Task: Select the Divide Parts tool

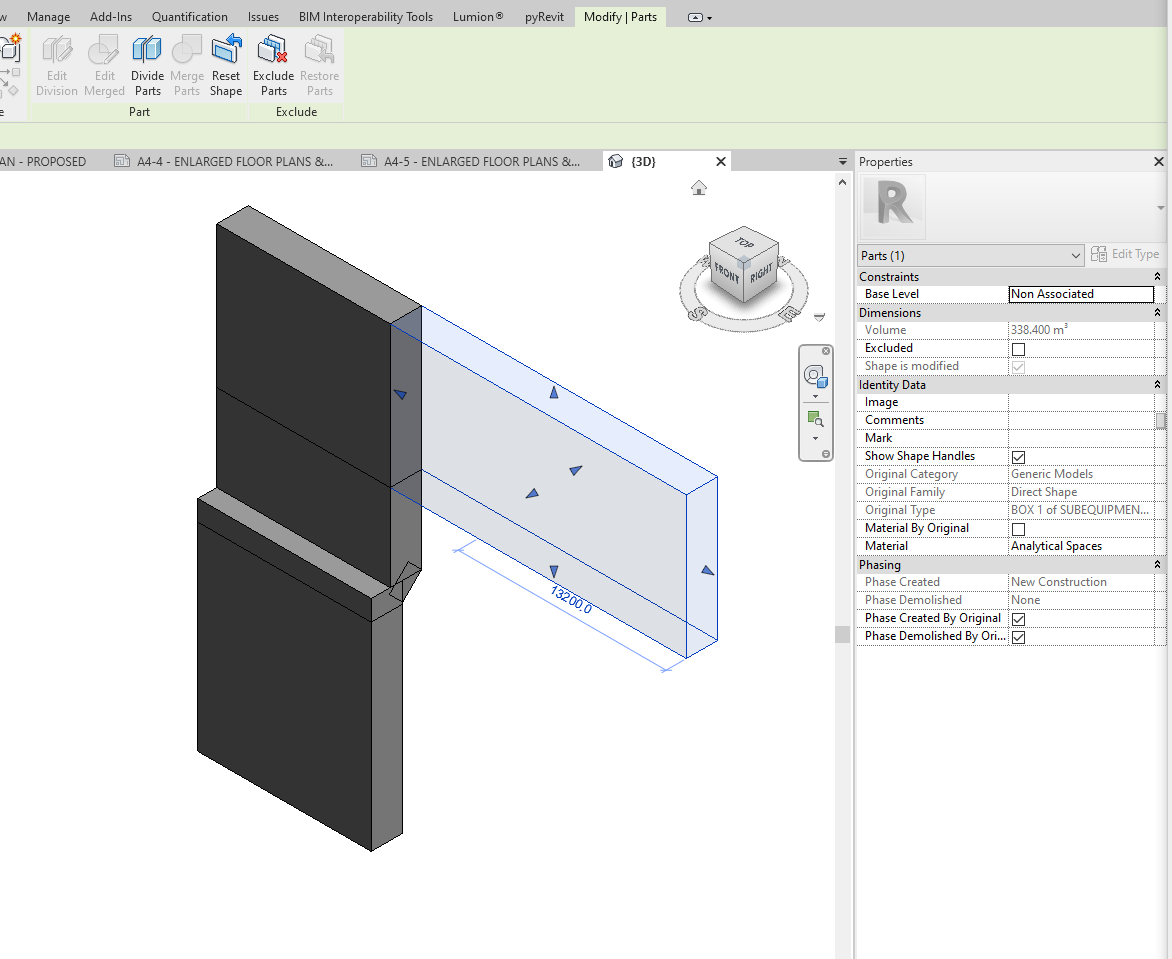Action: coord(147,64)
